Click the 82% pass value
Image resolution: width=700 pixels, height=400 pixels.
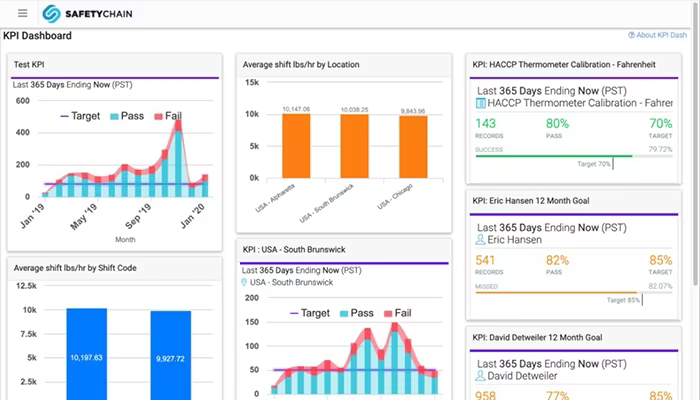coord(557,260)
